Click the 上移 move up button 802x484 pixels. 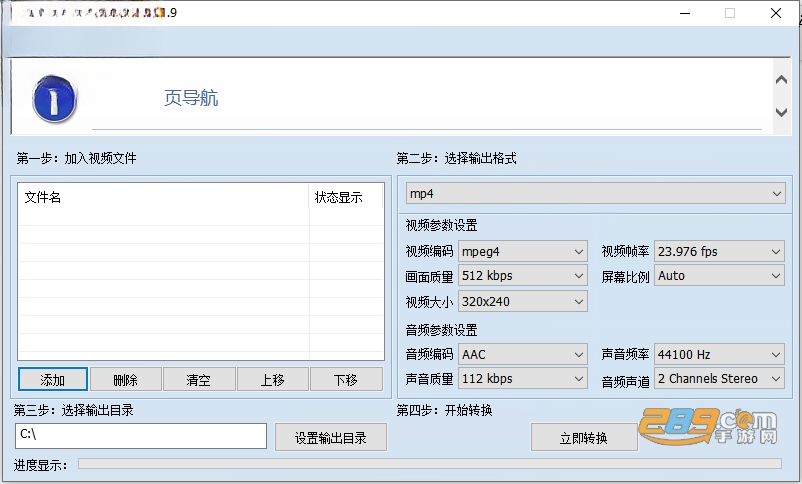tap(273, 380)
